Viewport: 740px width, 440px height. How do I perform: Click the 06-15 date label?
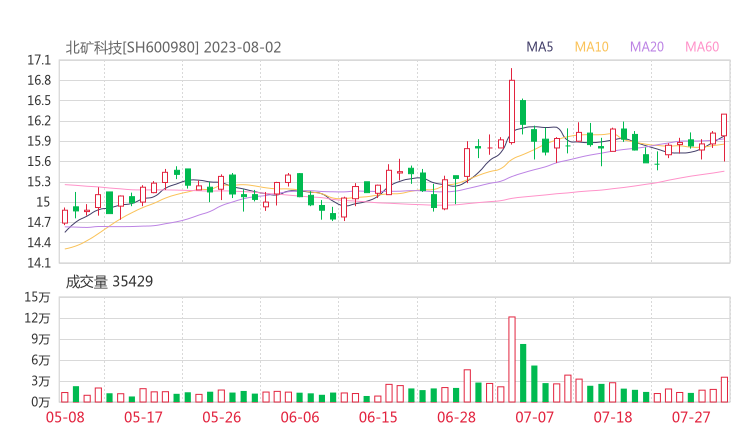click(378, 418)
